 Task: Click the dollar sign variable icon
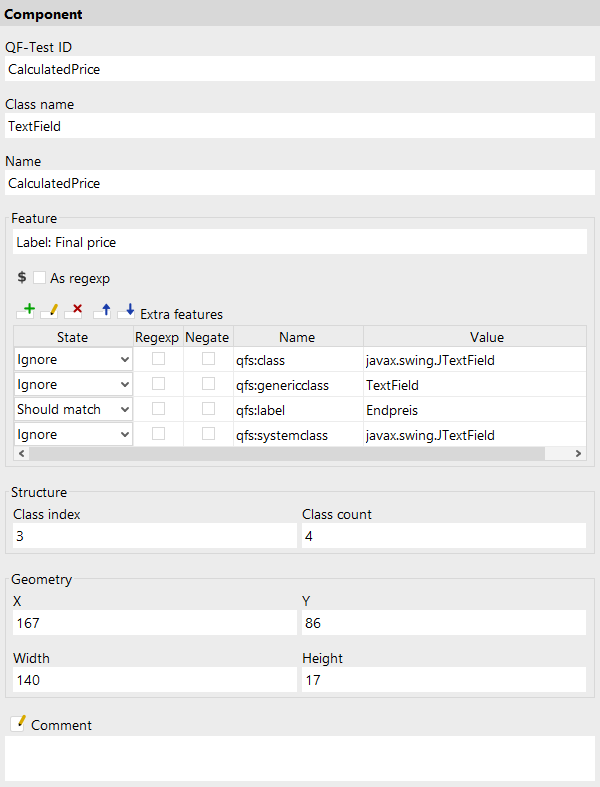pos(22,277)
